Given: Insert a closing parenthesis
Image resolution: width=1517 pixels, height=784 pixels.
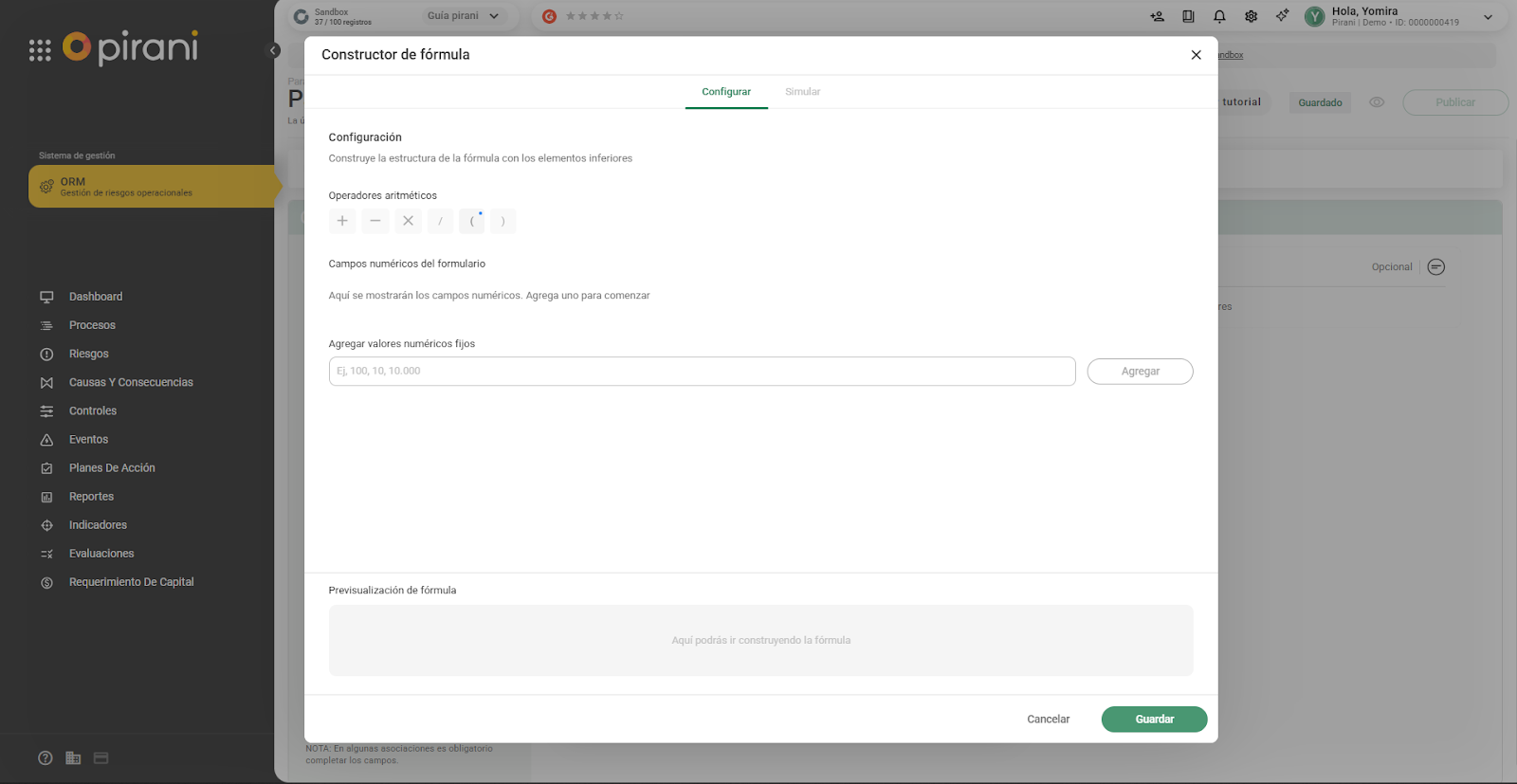Looking at the screenshot, I should click(x=503, y=221).
